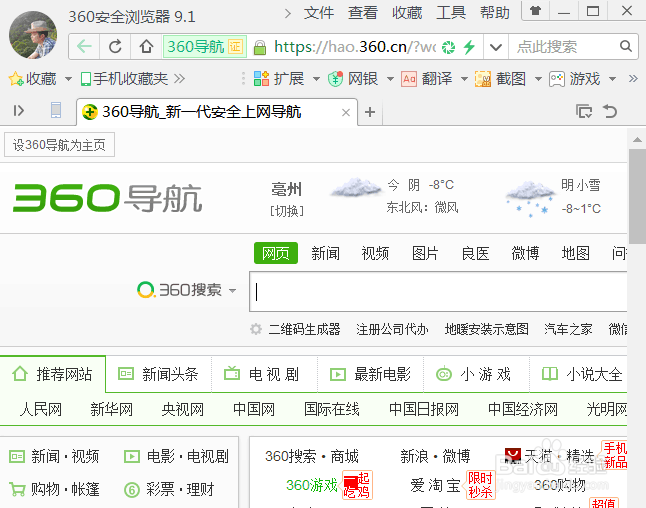Select the 网页 search tab
This screenshot has height=508, width=646.
276,253
